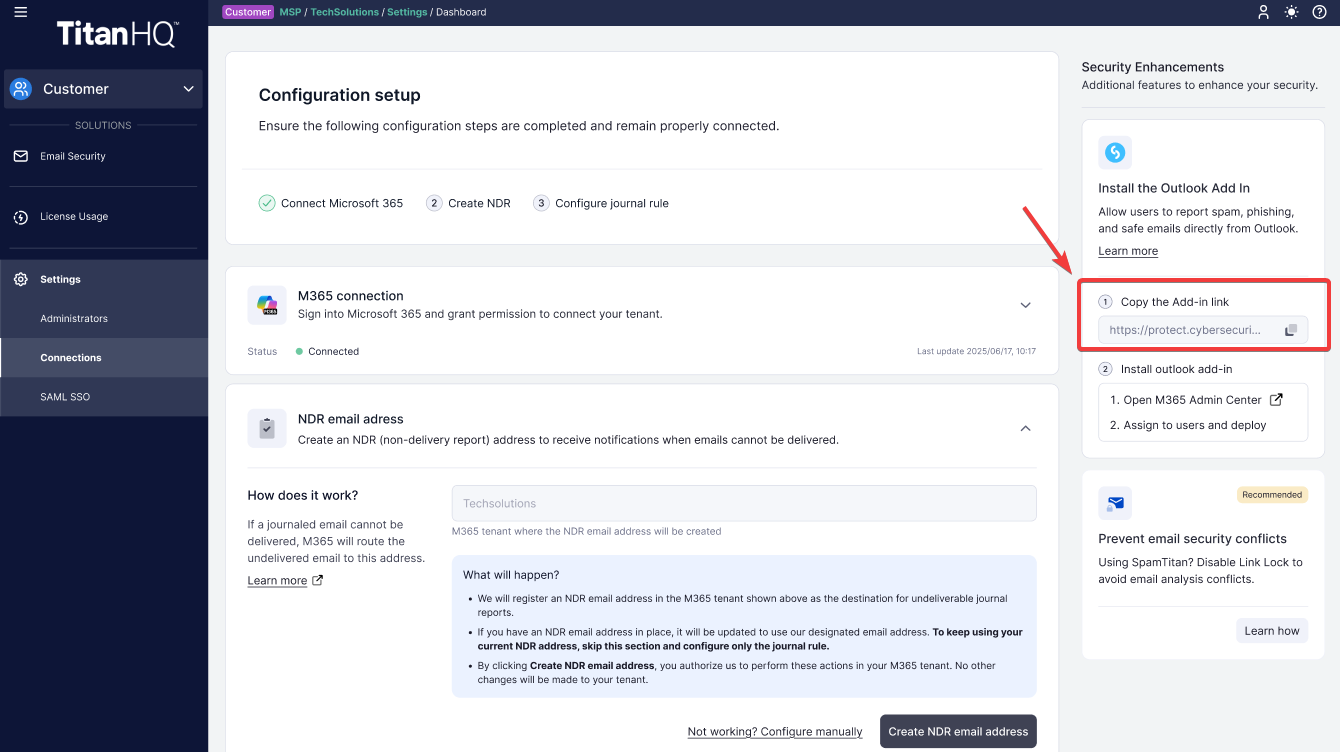Click the Last update 2025/06/17 timestamp
The width and height of the screenshot is (1340, 752).
click(976, 352)
